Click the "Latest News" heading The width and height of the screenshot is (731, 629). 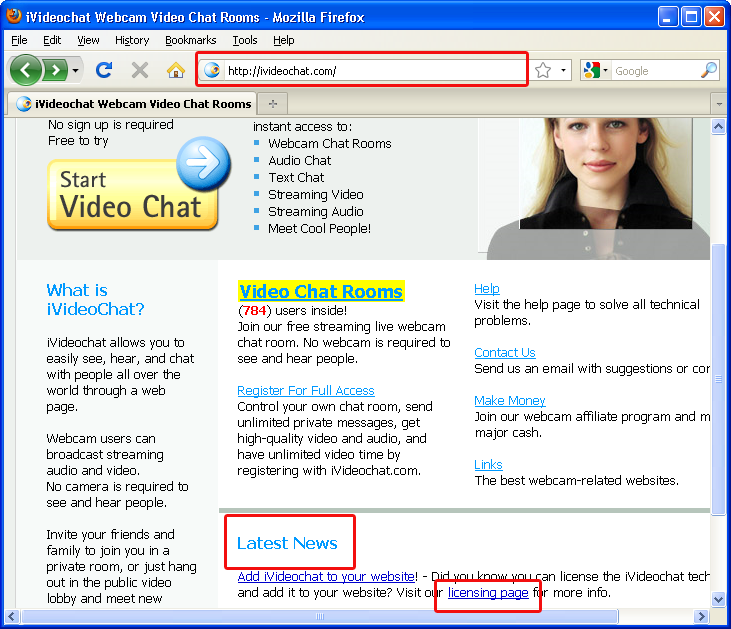(x=287, y=543)
